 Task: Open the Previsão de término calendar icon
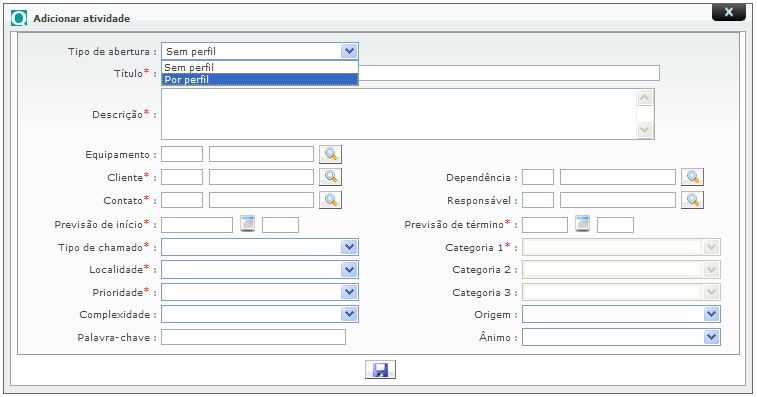[582, 224]
